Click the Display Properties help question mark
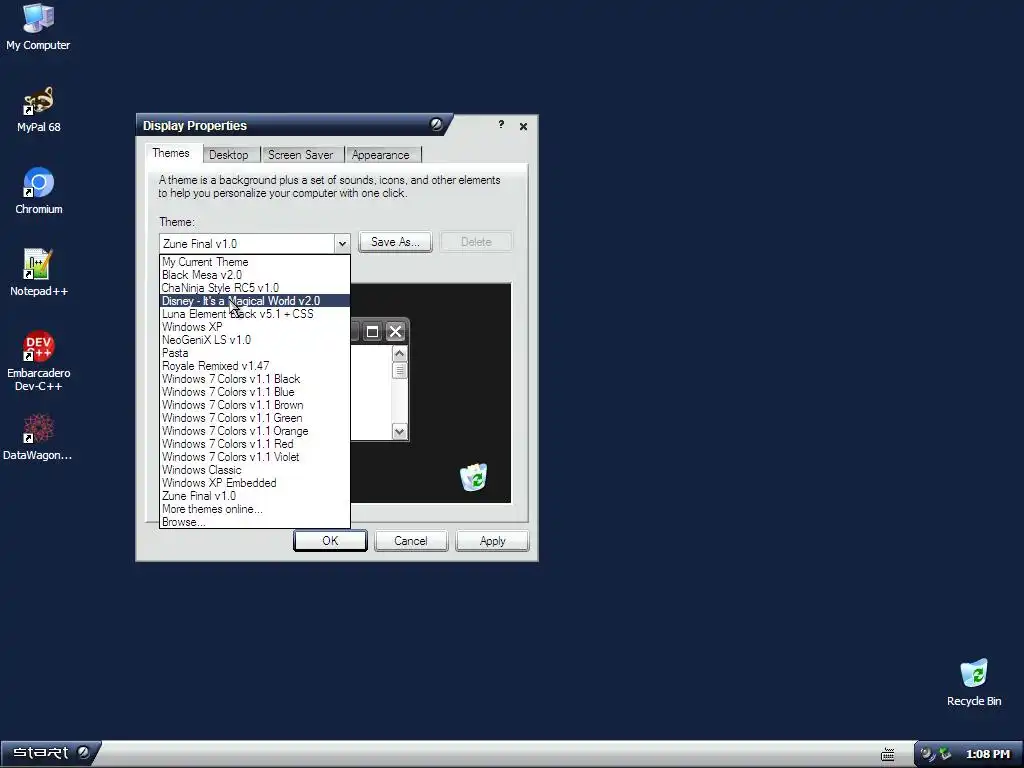This screenshot has height=768, width=1024. (x=501, y=125)
